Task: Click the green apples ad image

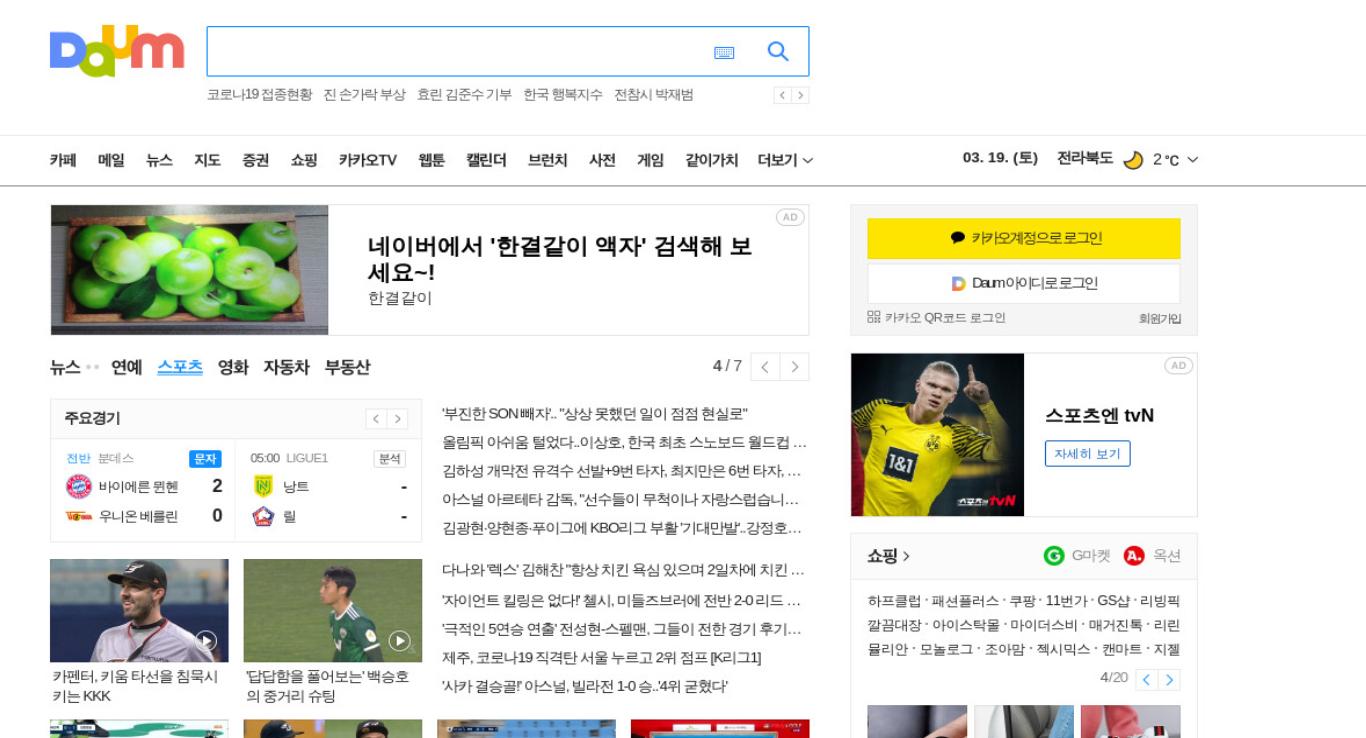Action: tap(190, 270)
